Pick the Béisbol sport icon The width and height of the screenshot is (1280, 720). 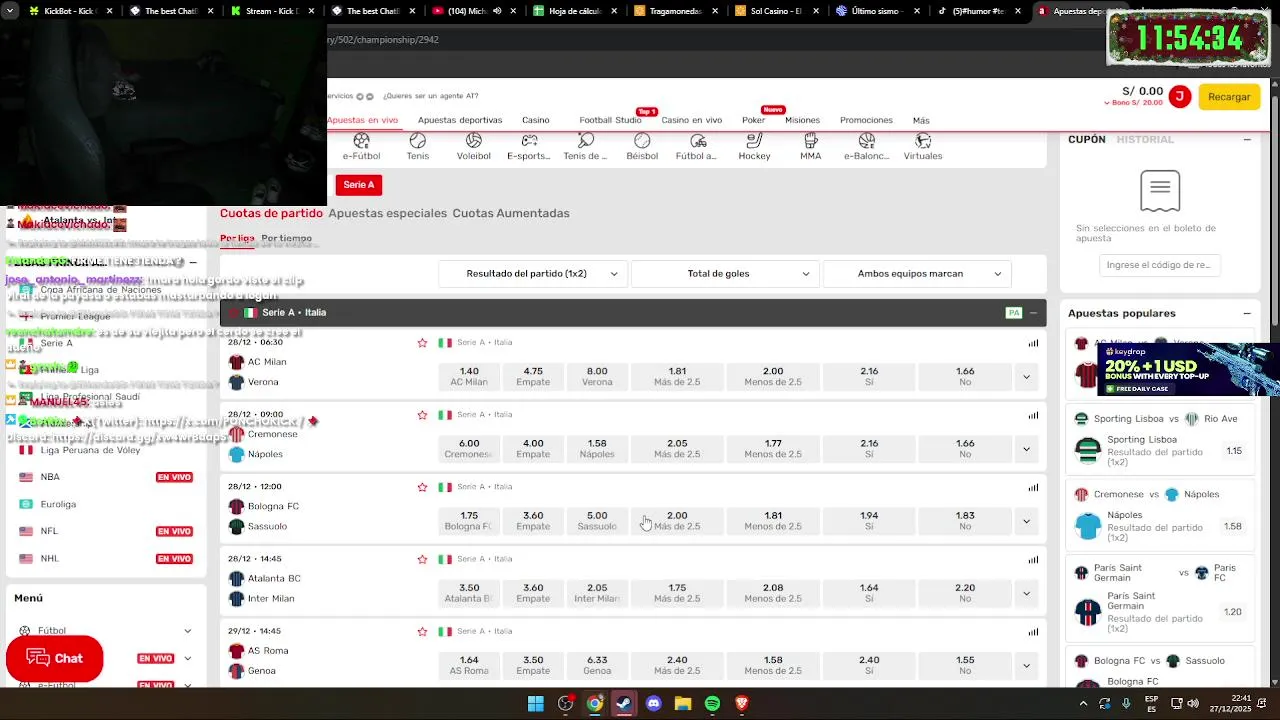point(642,147)
